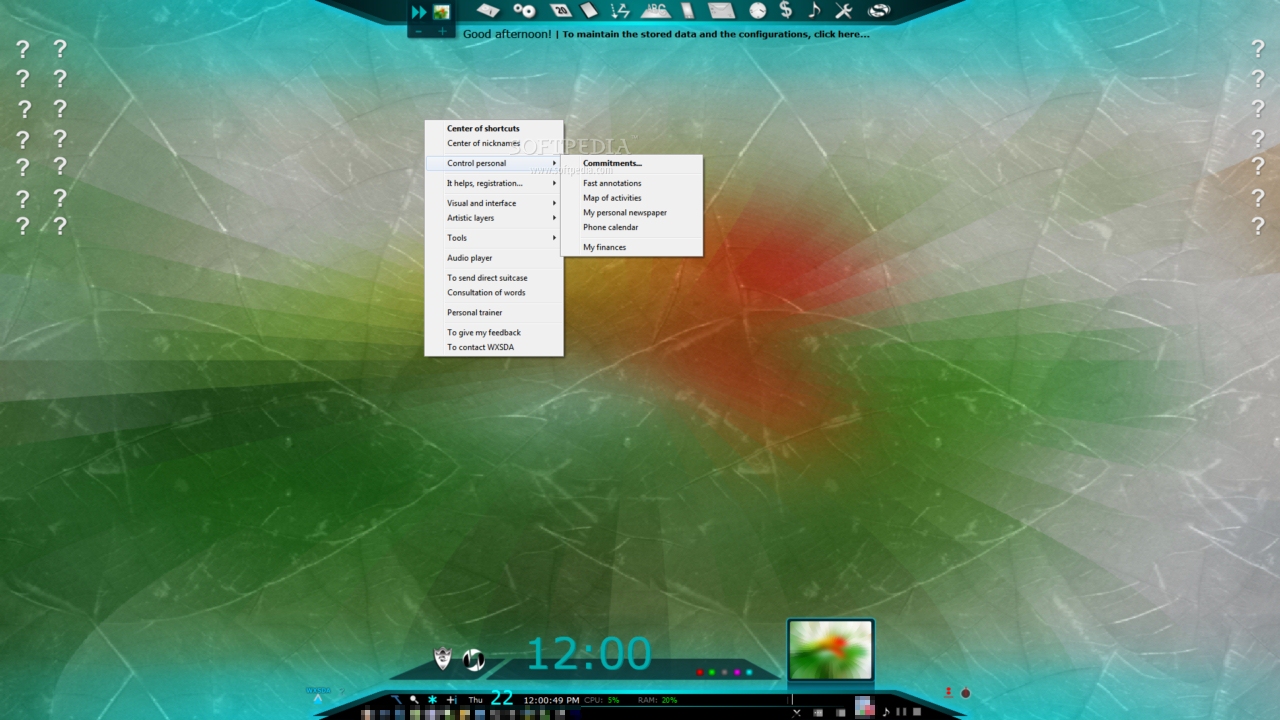Open the mobile phone icon in top toolbar
This screenshot has height=720, width=1280.
(687, 11)
